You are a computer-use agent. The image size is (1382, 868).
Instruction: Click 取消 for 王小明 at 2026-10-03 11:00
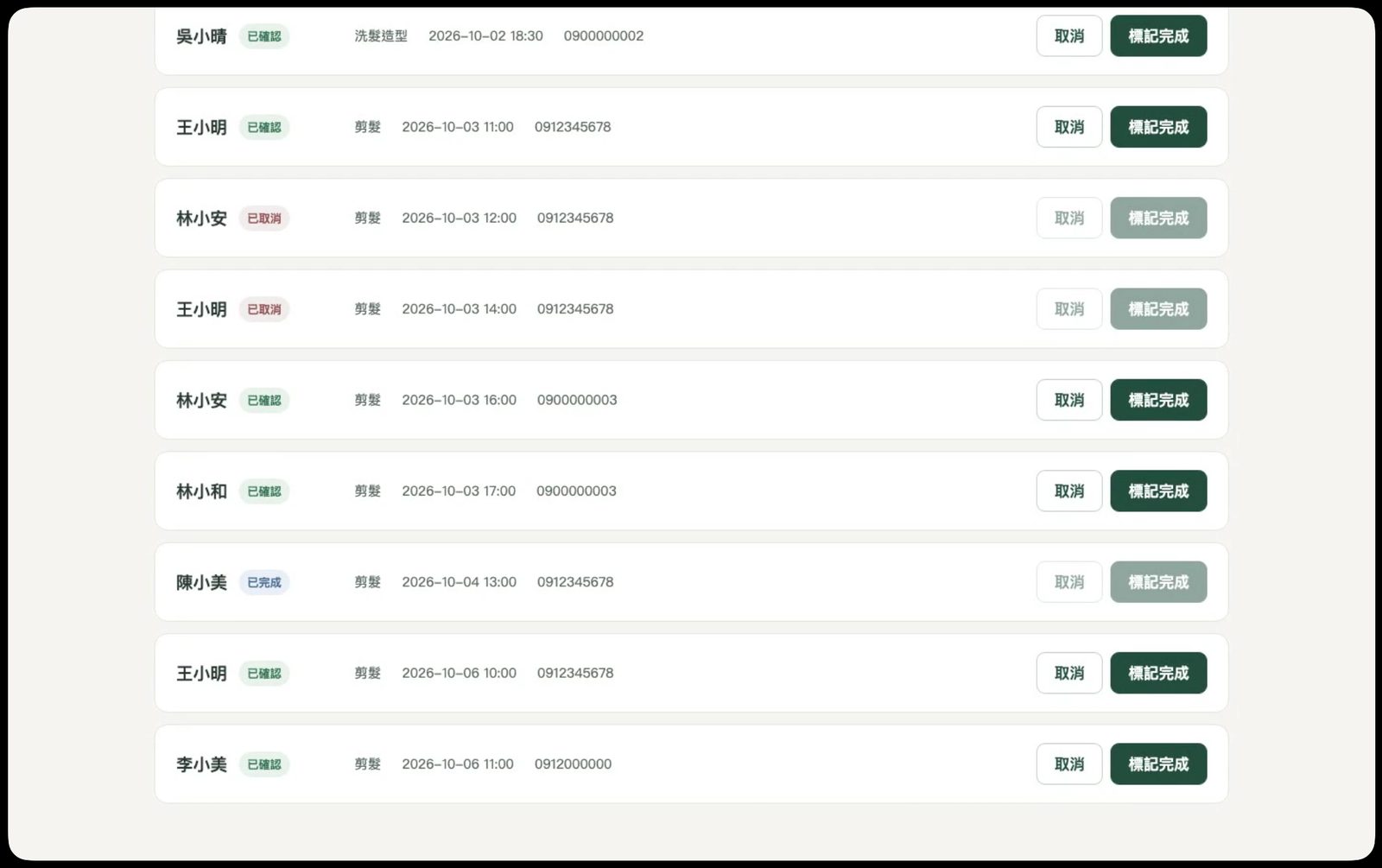[1068, 127]
